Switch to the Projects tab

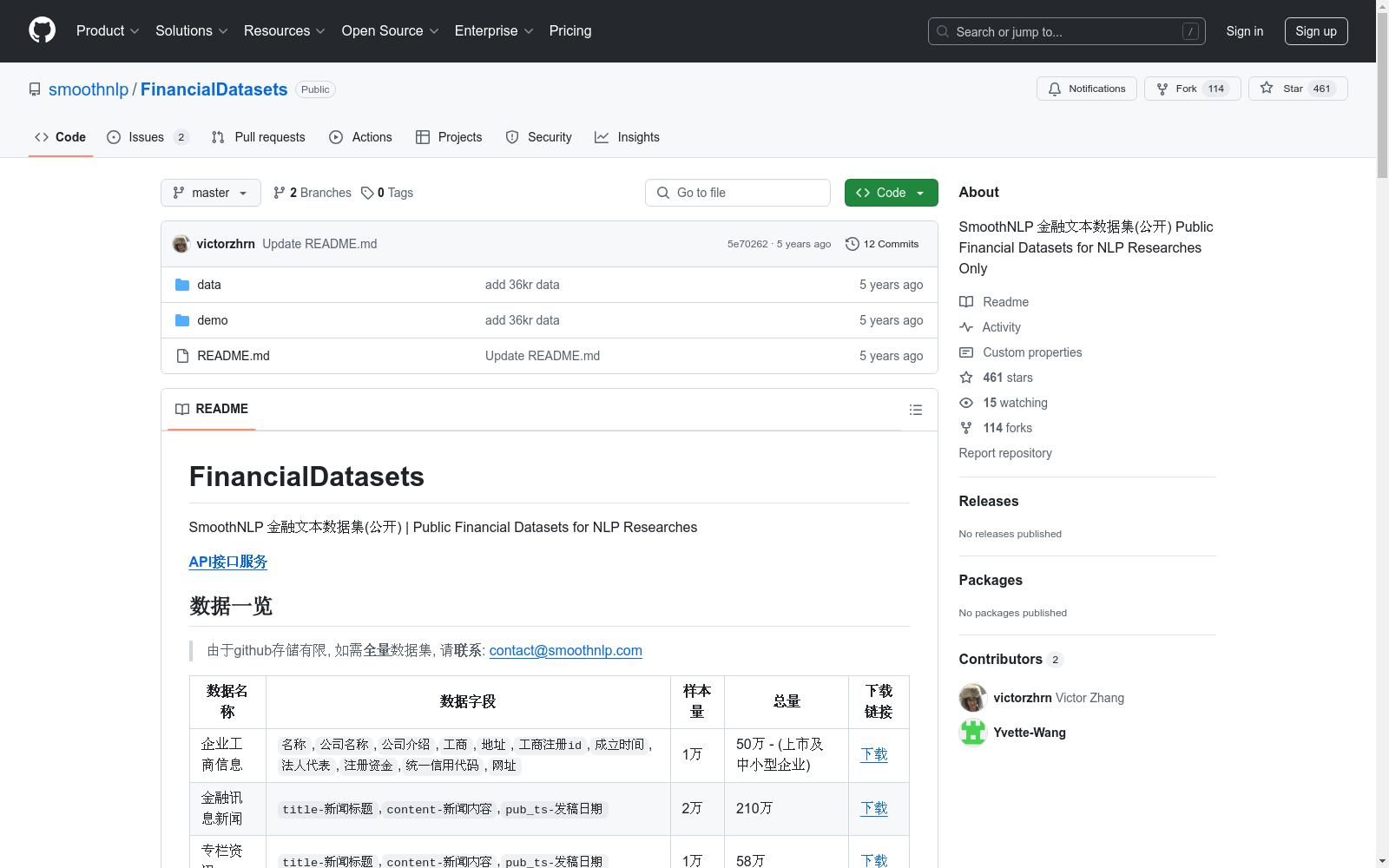coord(449,137)
